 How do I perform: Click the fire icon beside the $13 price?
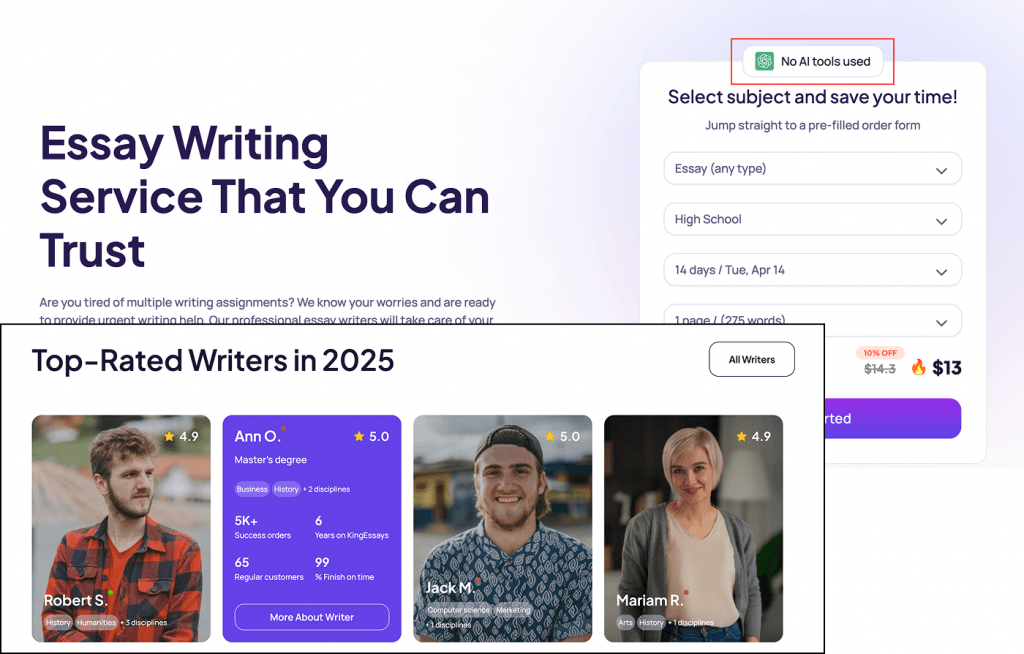[918, 367]
